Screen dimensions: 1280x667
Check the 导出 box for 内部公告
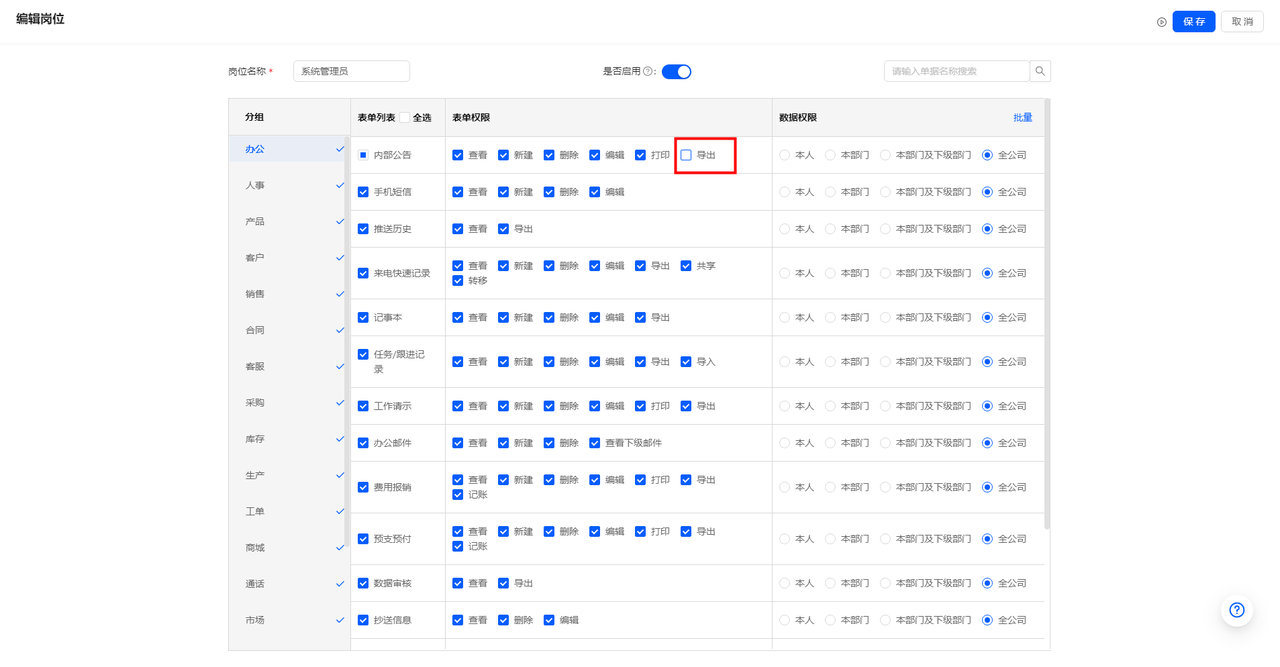coord(686,155)
